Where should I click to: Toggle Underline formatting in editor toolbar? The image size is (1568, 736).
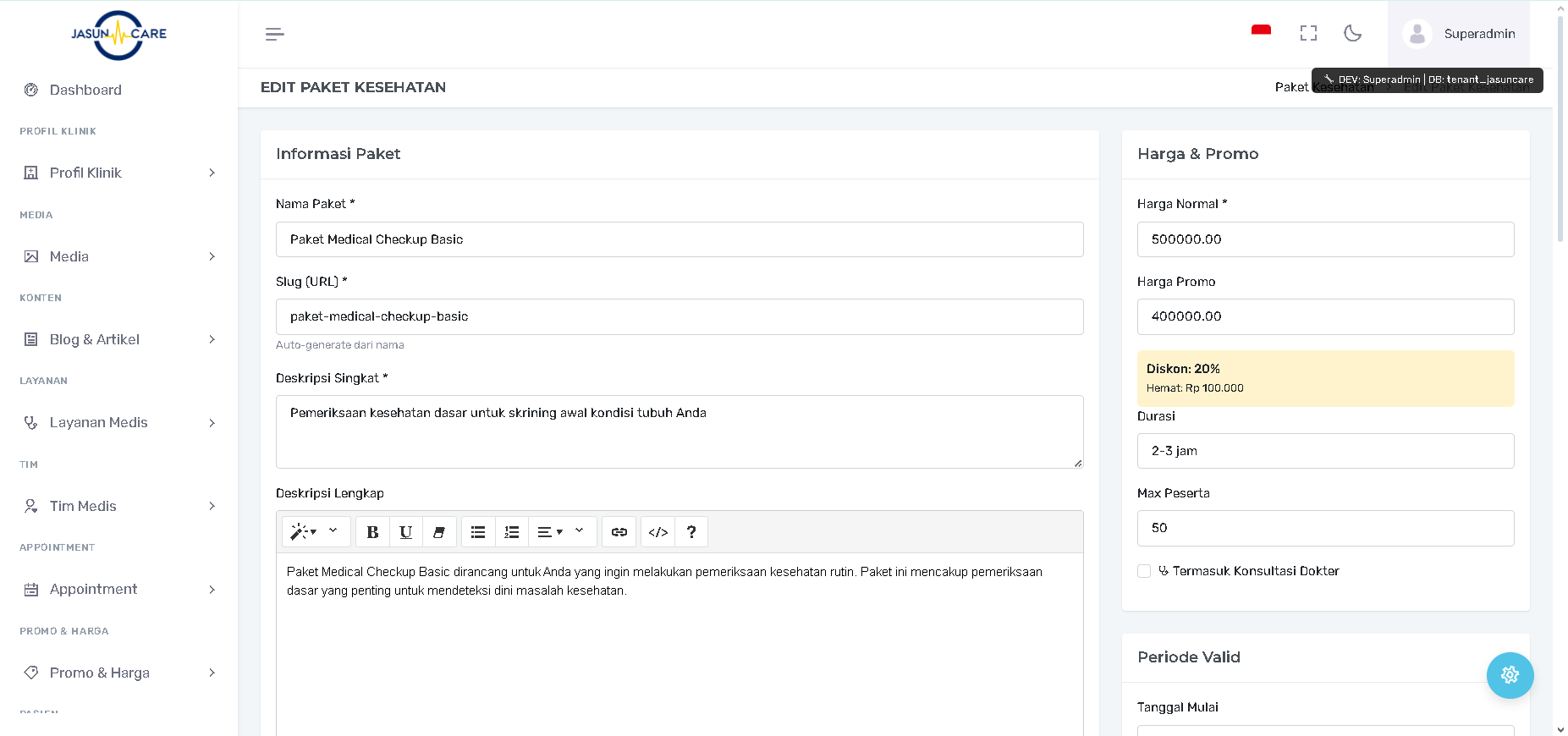[x=405, y=532]
